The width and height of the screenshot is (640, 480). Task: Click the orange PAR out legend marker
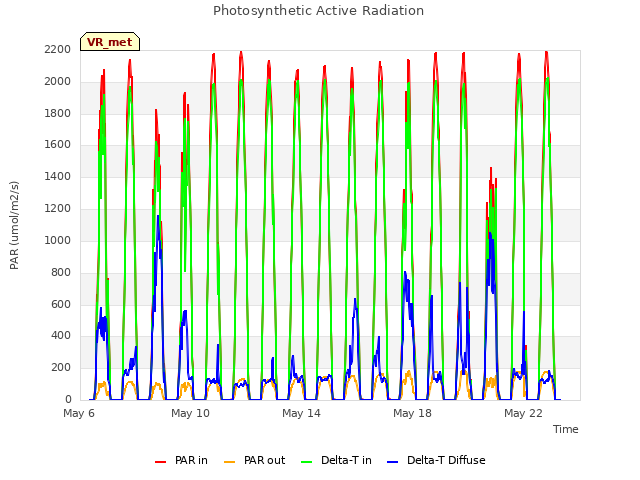coord(230,462)
